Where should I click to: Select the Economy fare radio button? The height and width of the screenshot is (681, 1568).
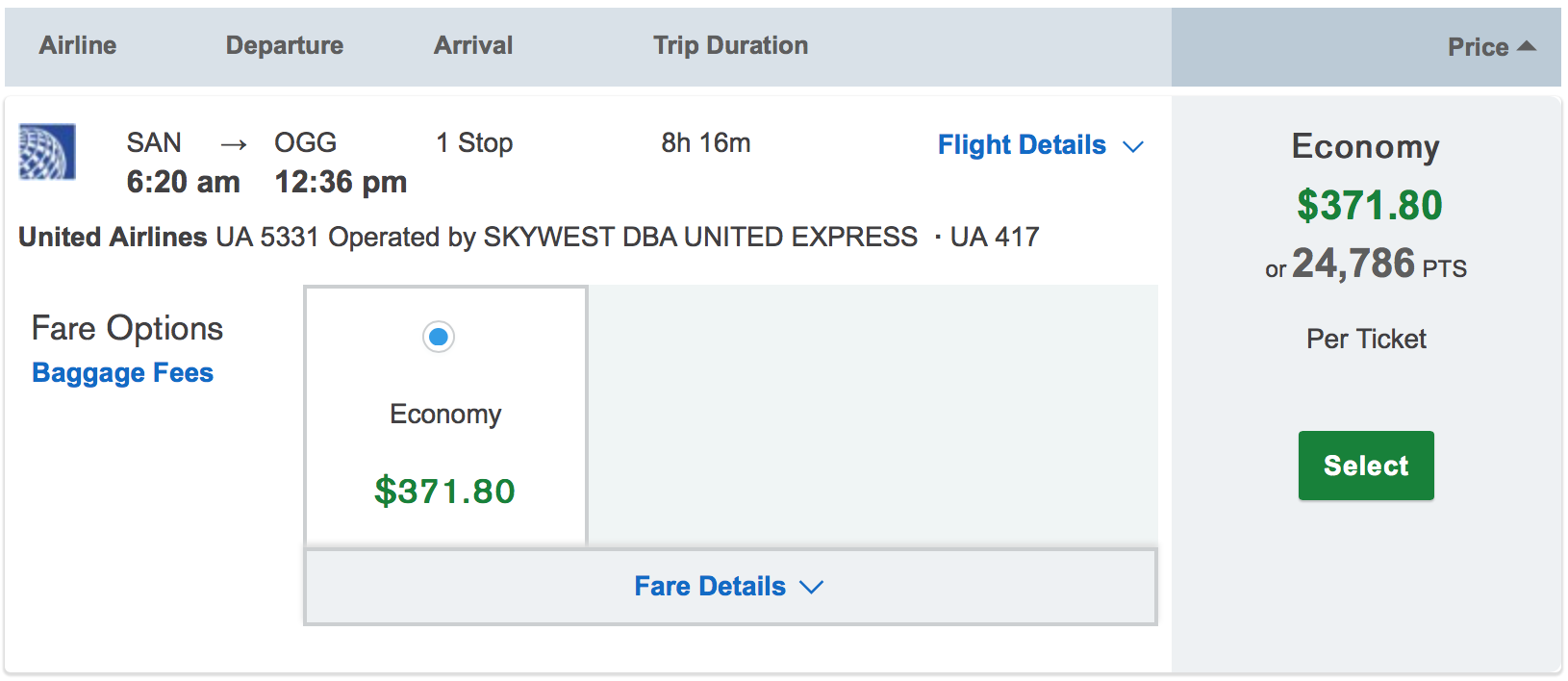click(439, 337)
